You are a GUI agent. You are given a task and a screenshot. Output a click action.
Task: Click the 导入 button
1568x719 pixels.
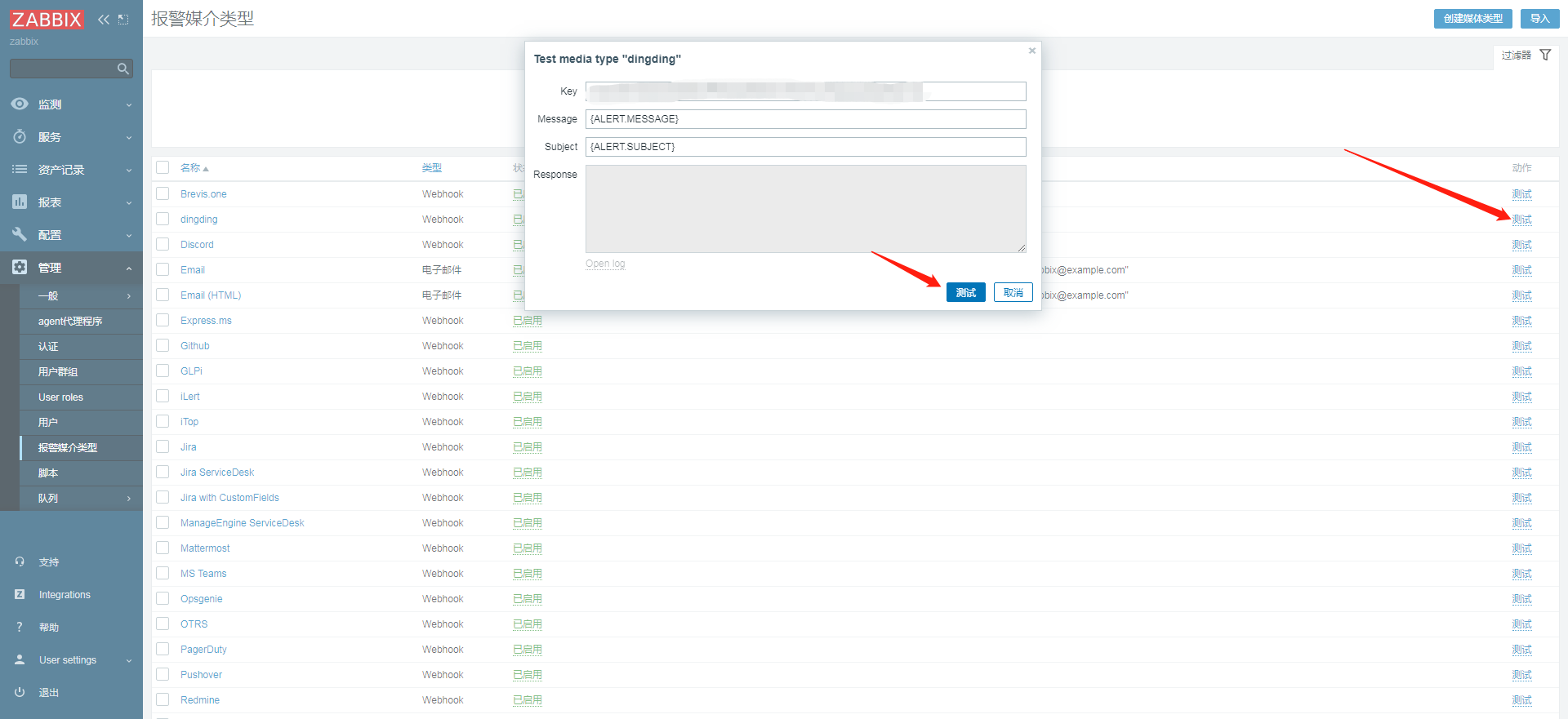coord(1539,19)
